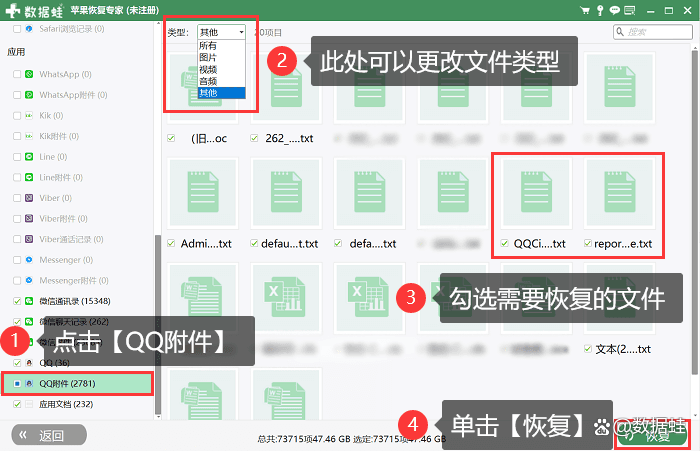The image size is (700, 451).
Task: Select the QQCi....txt file thumbnail
Action: (537, 193)
